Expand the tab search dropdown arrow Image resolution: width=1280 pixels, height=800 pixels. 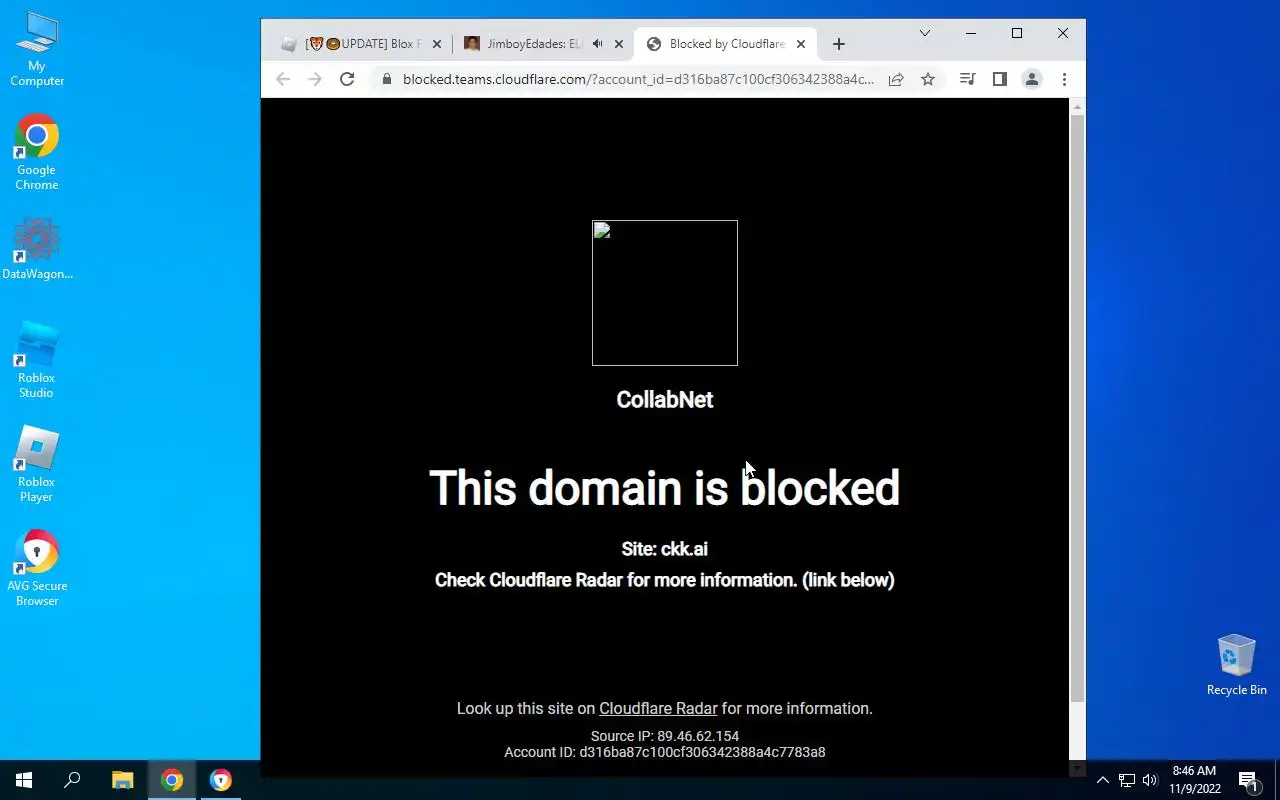[925, 33]
